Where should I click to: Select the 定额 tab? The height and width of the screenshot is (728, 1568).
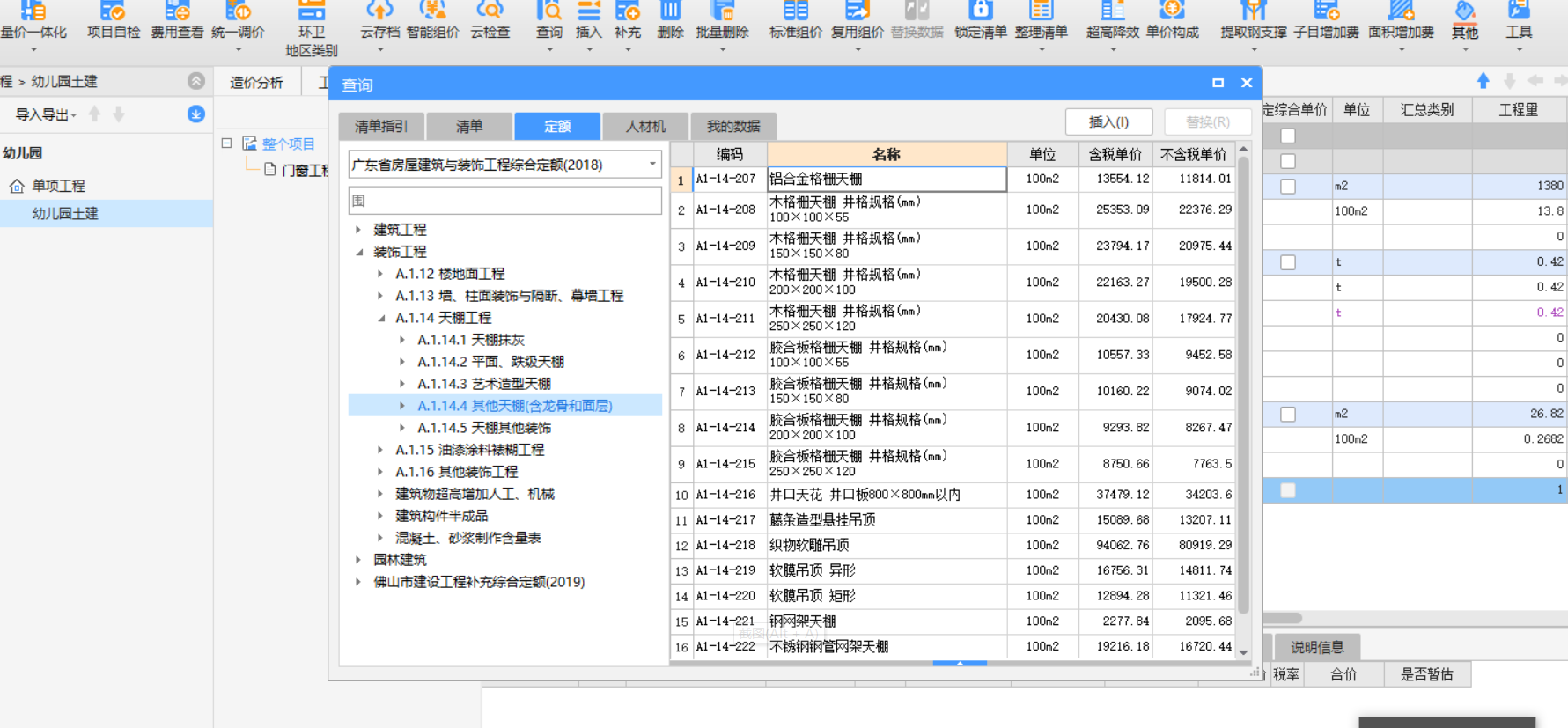557,127
